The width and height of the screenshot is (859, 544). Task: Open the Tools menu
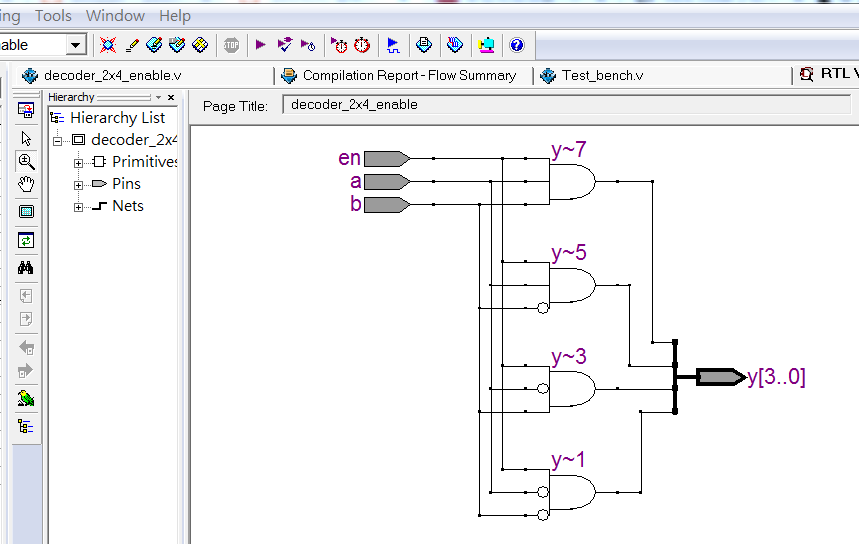[53, 16]
